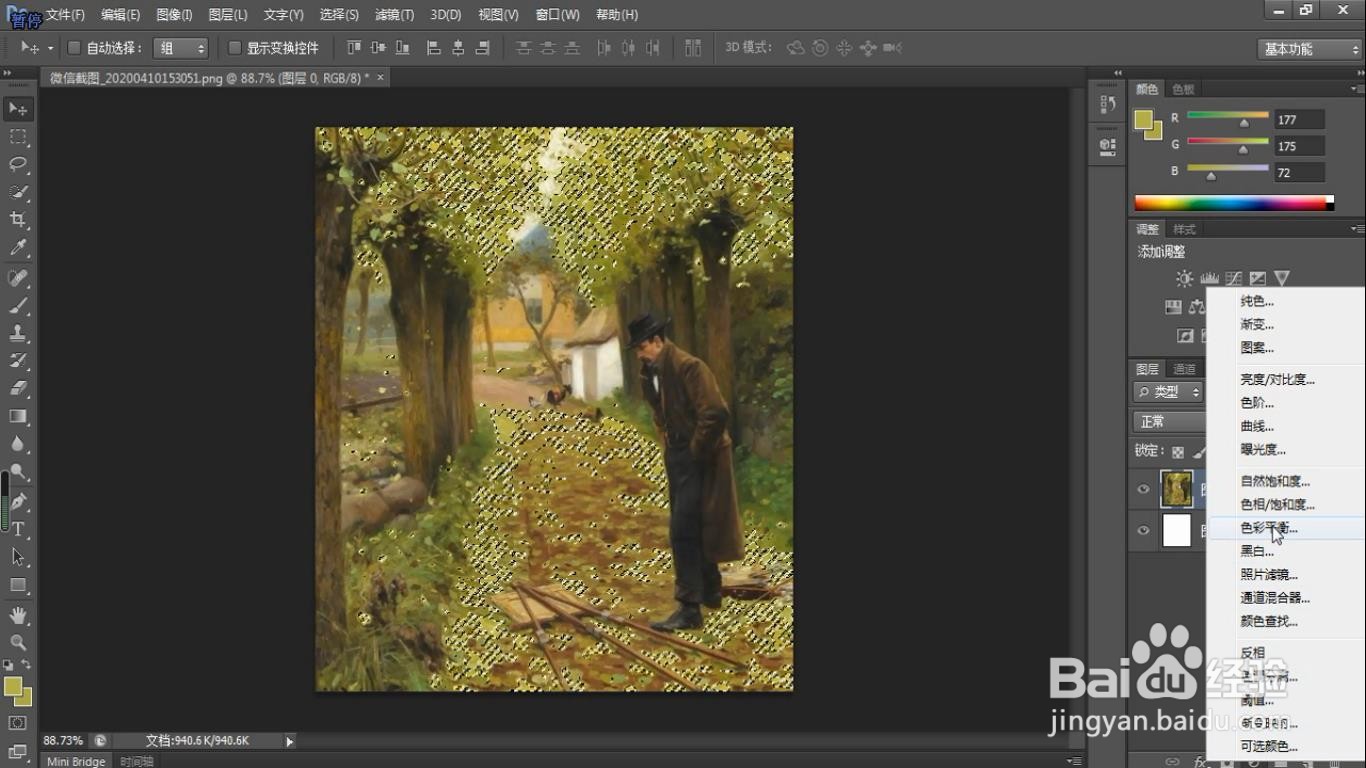Open the 类型 layer filter dropdown

(x=1168, y=392)
